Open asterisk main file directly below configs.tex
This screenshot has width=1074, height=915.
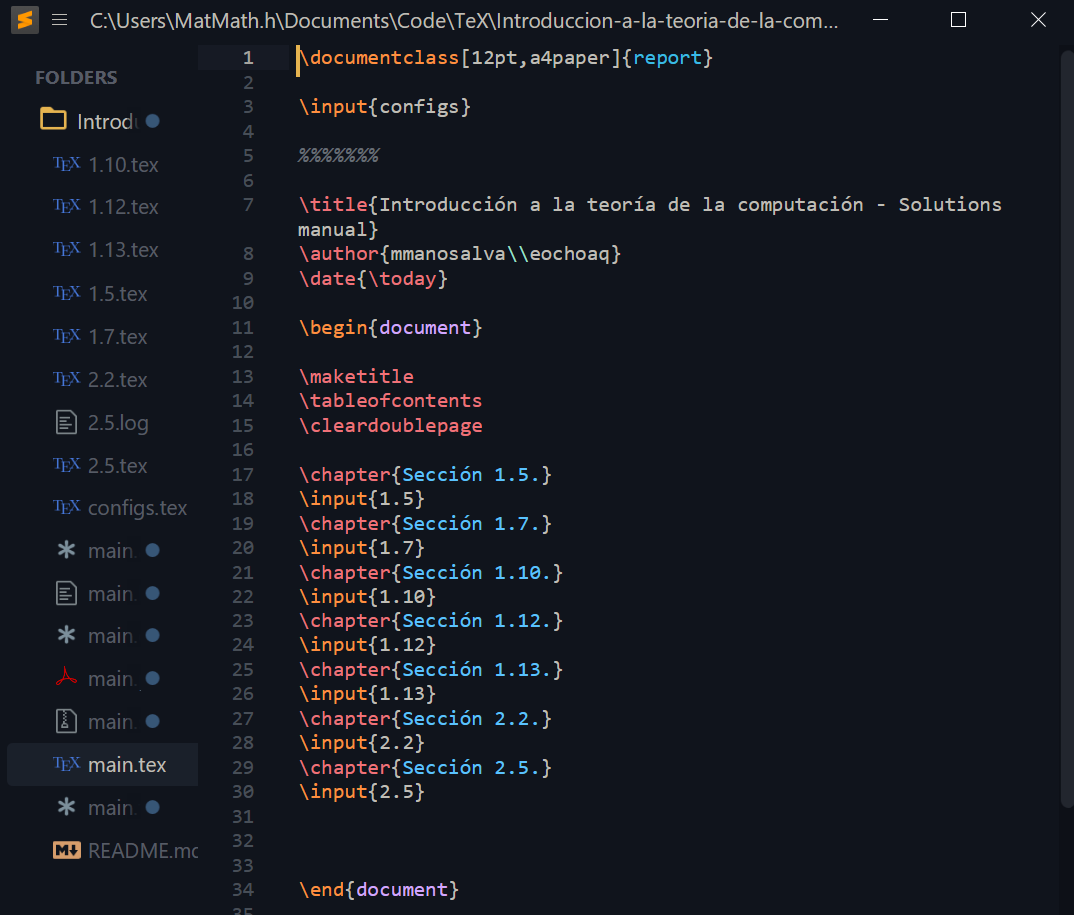pos(112,550)
